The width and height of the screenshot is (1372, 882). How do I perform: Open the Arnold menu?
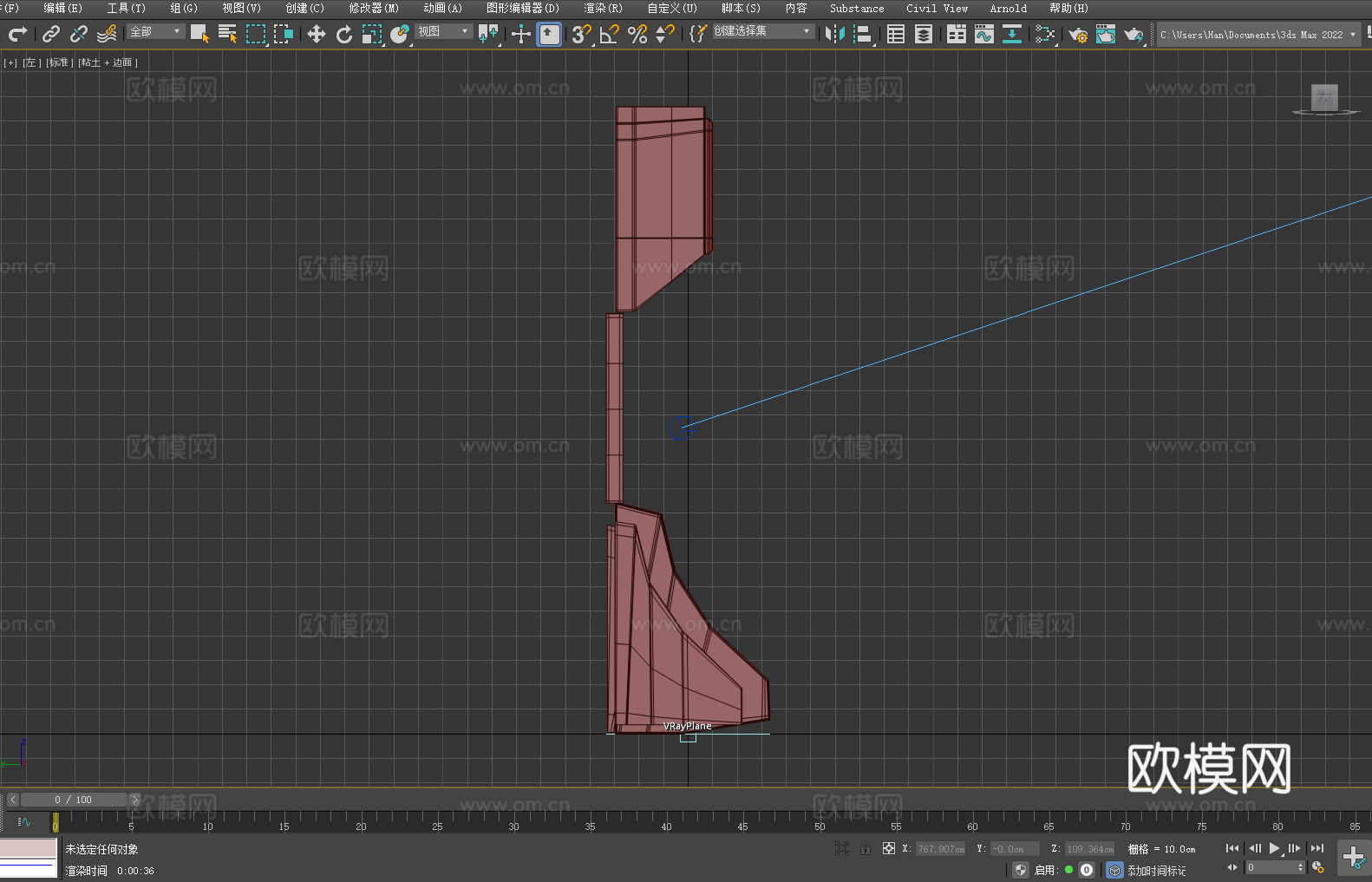click(x=1009, y=8)
